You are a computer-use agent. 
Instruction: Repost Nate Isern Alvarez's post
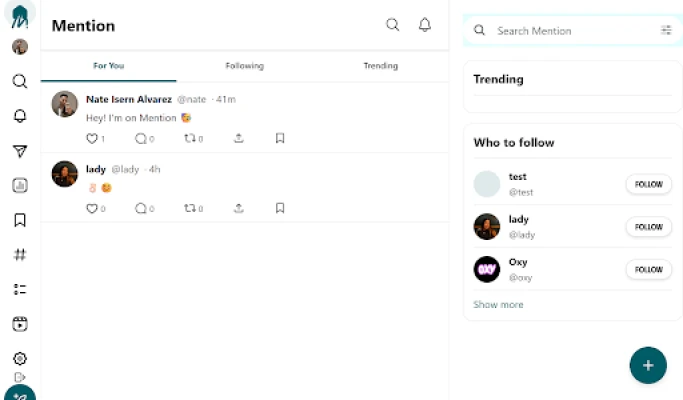(x=190, y=139)
